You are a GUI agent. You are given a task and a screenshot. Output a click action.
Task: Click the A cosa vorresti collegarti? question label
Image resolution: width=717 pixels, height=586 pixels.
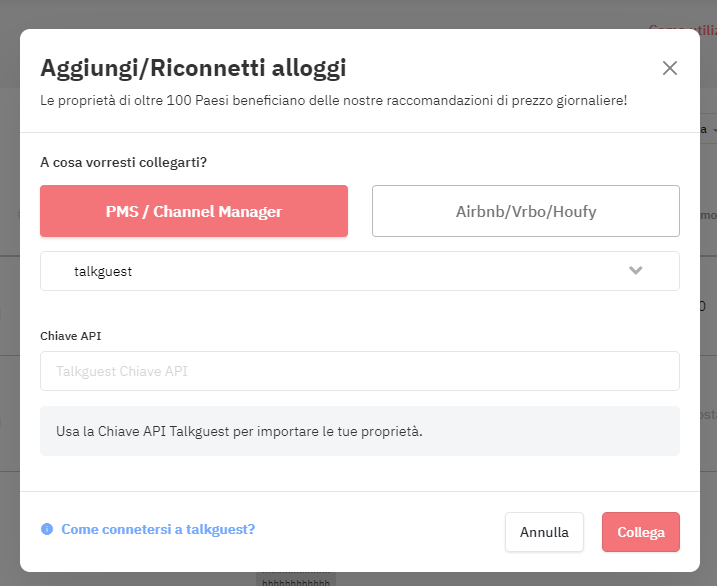[123, 162]
